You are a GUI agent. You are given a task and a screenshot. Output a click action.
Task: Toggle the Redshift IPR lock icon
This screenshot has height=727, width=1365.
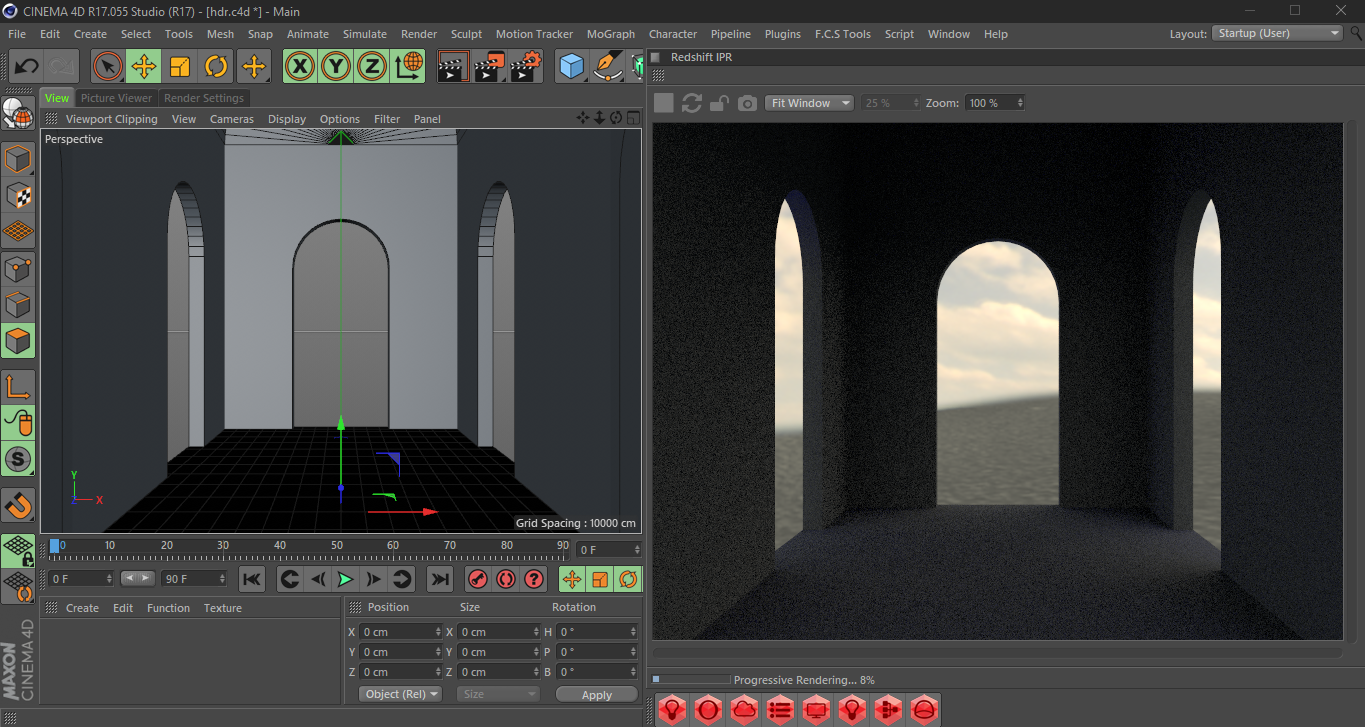pyautogui.click(x=719, y=103)
